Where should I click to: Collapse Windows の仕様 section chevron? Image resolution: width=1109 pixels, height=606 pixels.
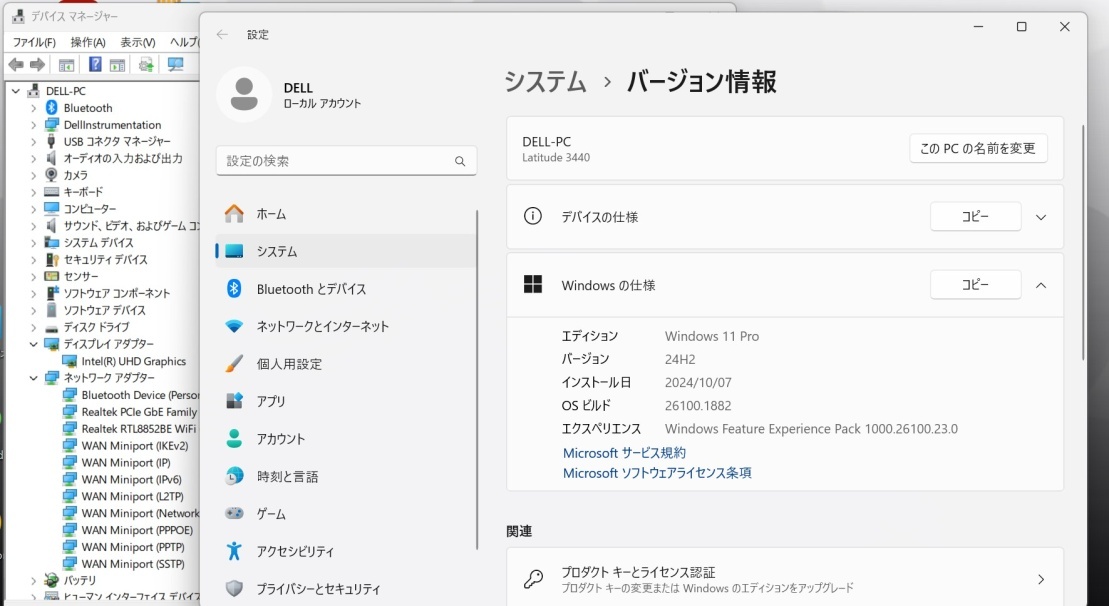[1041, 286]
